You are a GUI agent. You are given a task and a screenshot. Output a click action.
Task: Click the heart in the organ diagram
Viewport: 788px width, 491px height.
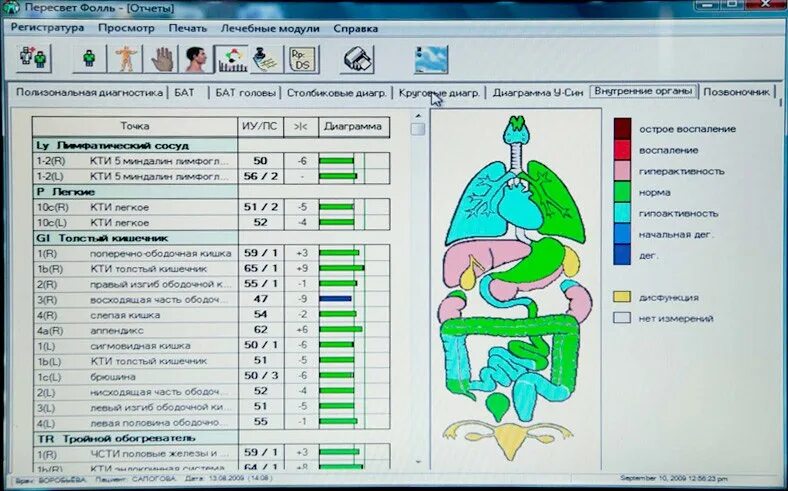tap(522, 204)
